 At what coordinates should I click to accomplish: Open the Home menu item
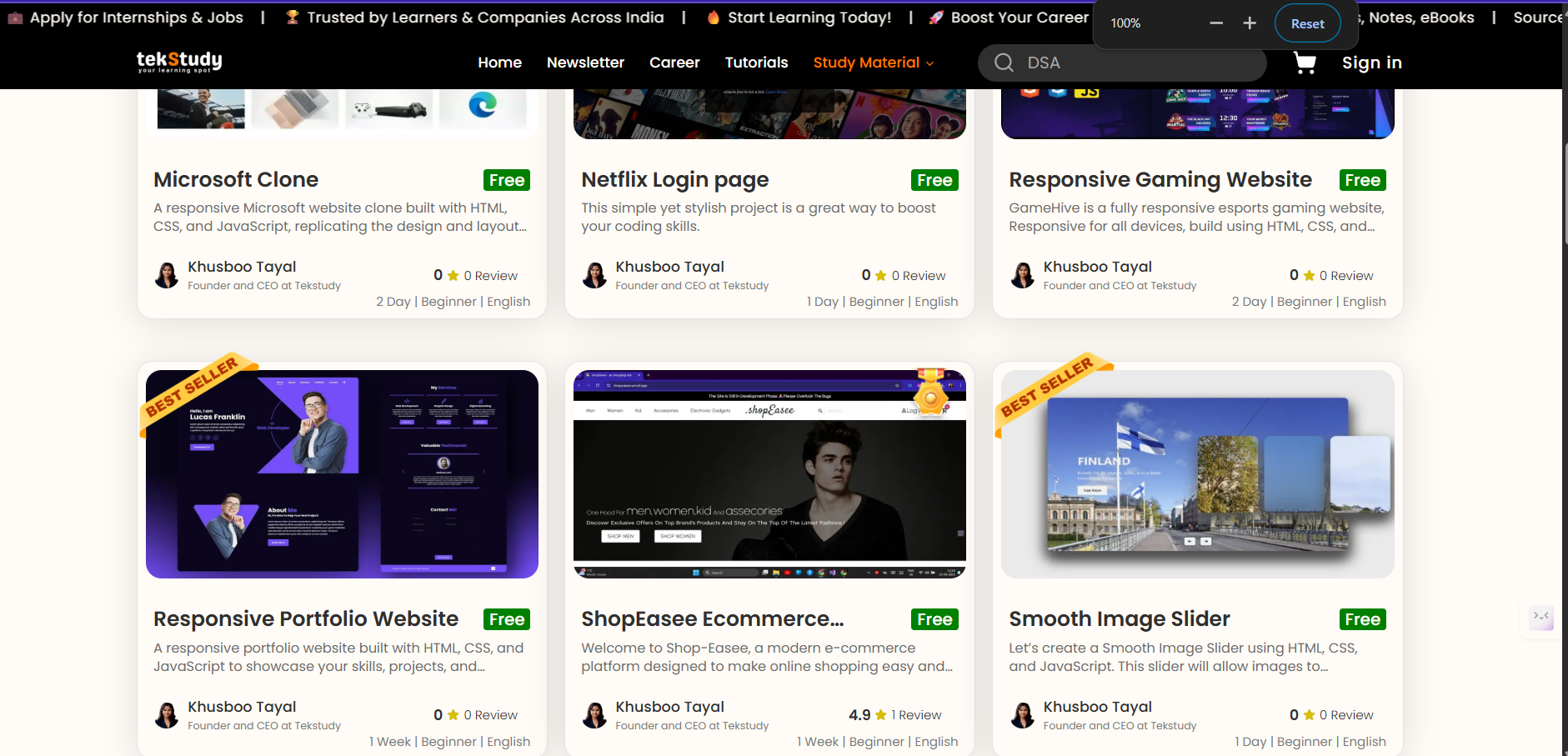pos(499,63)
